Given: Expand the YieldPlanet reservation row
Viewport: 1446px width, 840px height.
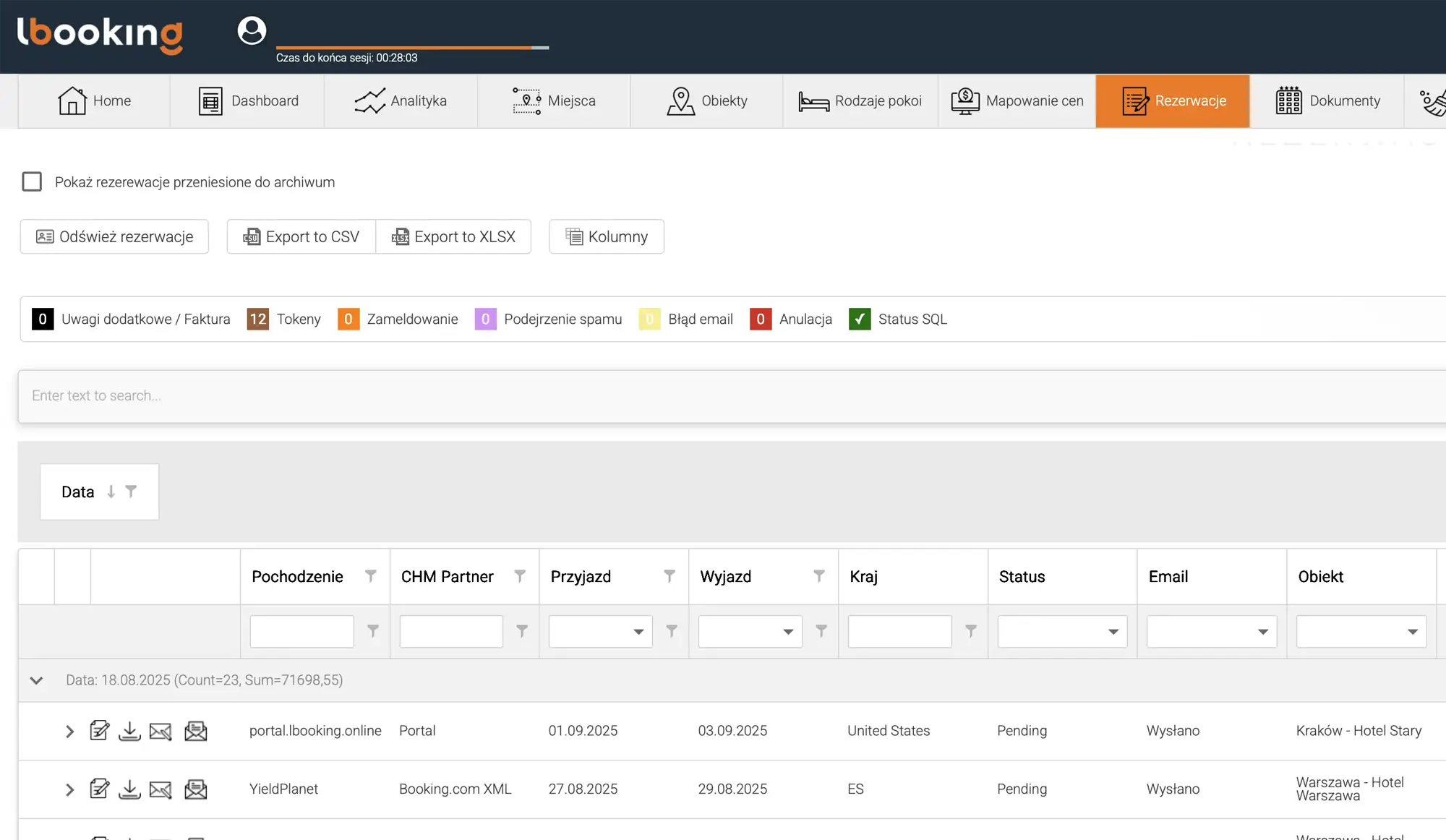Looking at the screenshot, I should coord(69,789).
